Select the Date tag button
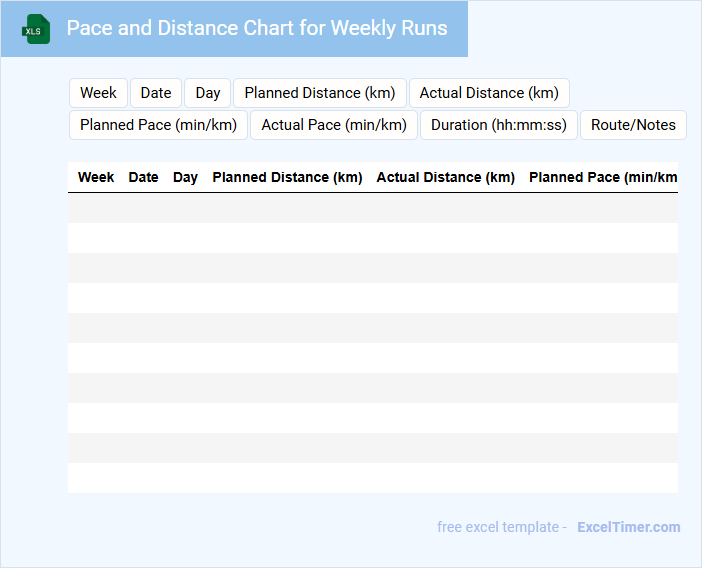This screenshot has width=702, height=568. point(156,93)
